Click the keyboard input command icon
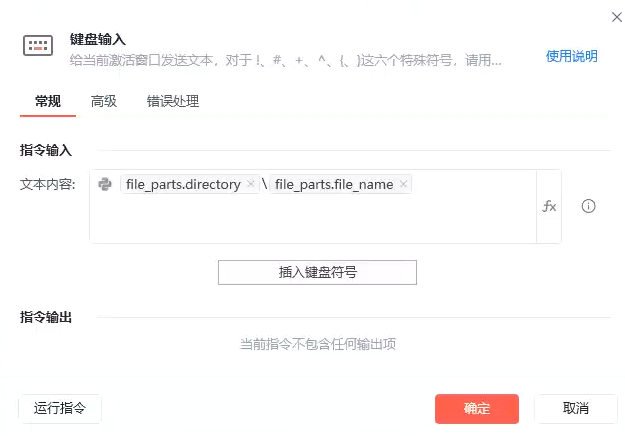This screenshot has width=625, height=436. (37, 46)
